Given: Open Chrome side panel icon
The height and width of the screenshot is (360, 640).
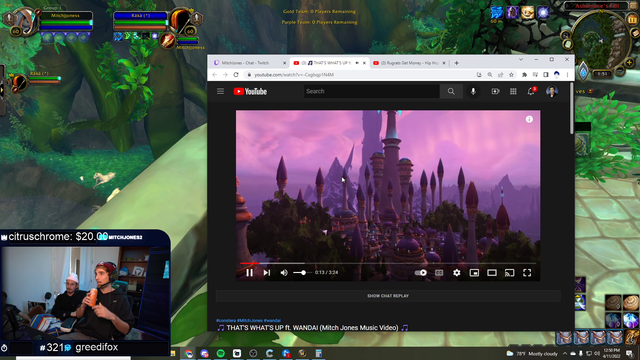Looking at the screenshot, I should (x=546, y=75).
